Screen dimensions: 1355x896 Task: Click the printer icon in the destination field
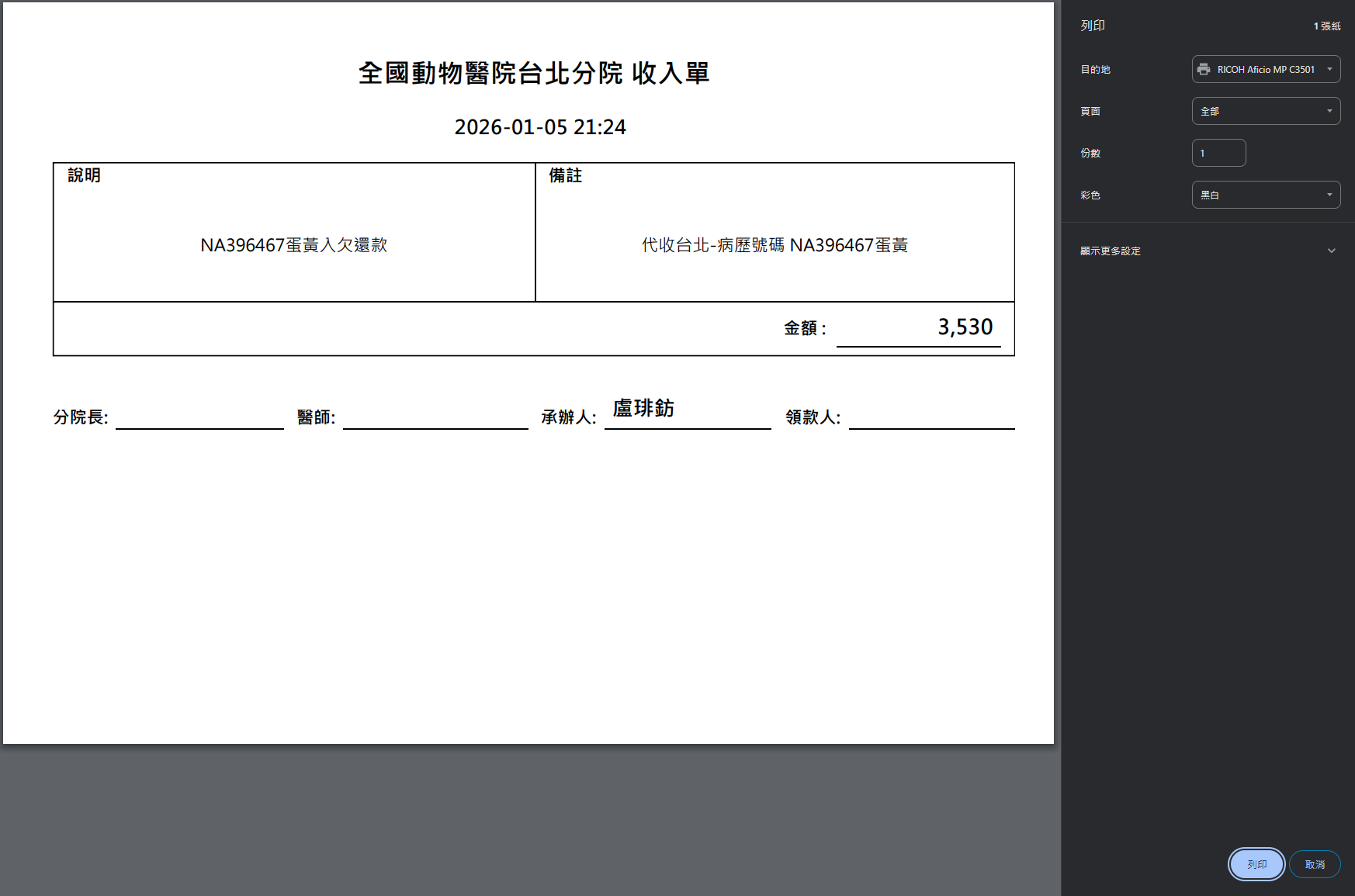(x=1204, y=70)
